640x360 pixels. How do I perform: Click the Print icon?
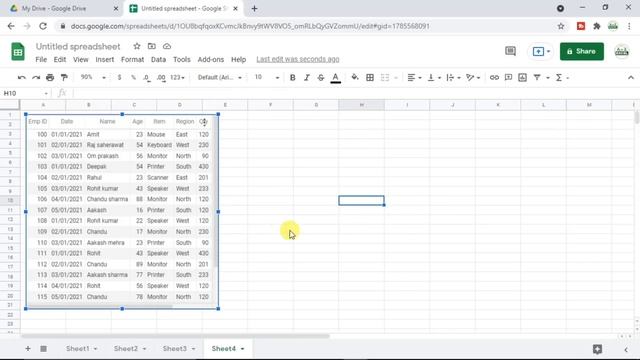click(x=50, y=78)
